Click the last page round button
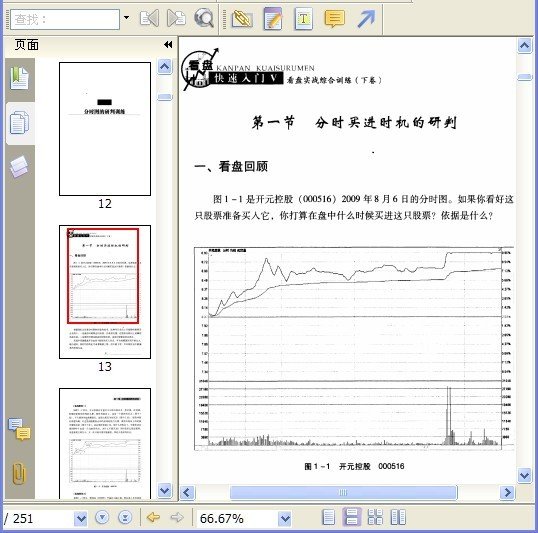 pyautogui.click(x=125, y=518)
